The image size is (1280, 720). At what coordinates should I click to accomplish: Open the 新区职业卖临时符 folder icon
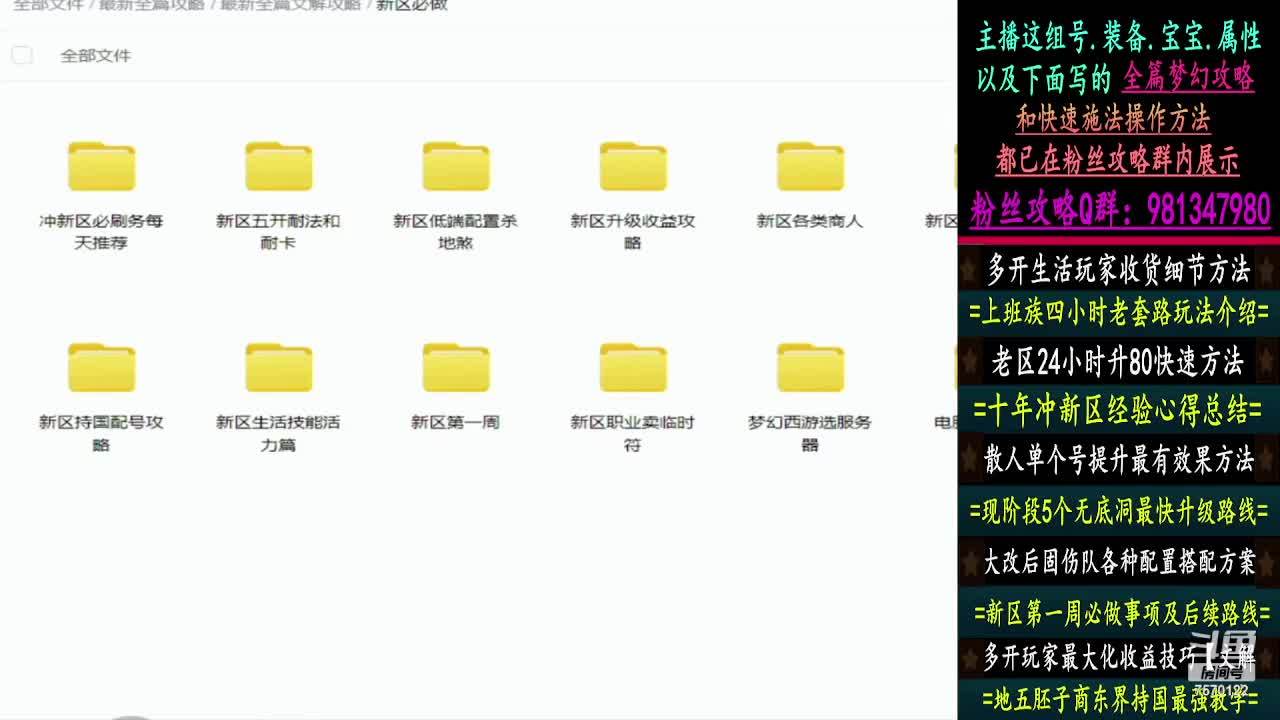tap(632, 367)
